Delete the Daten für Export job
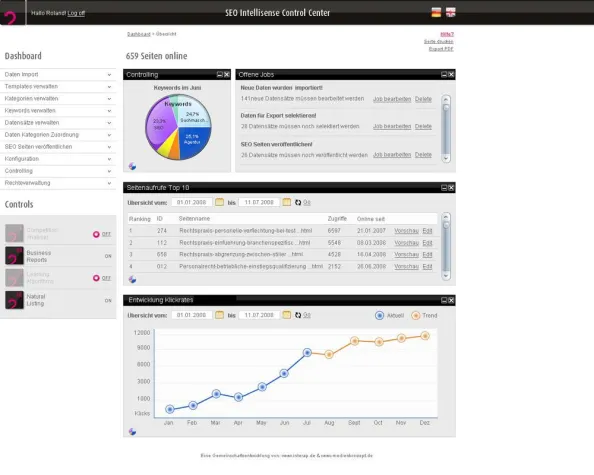594x475 pixels. pos(423,127)
